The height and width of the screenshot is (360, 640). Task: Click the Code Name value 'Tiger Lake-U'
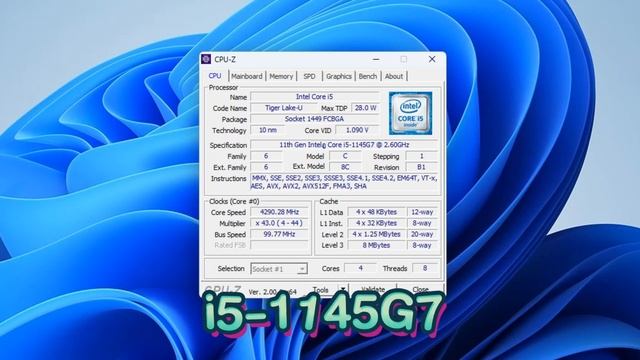pyautogui.click(x=284, y=108)
